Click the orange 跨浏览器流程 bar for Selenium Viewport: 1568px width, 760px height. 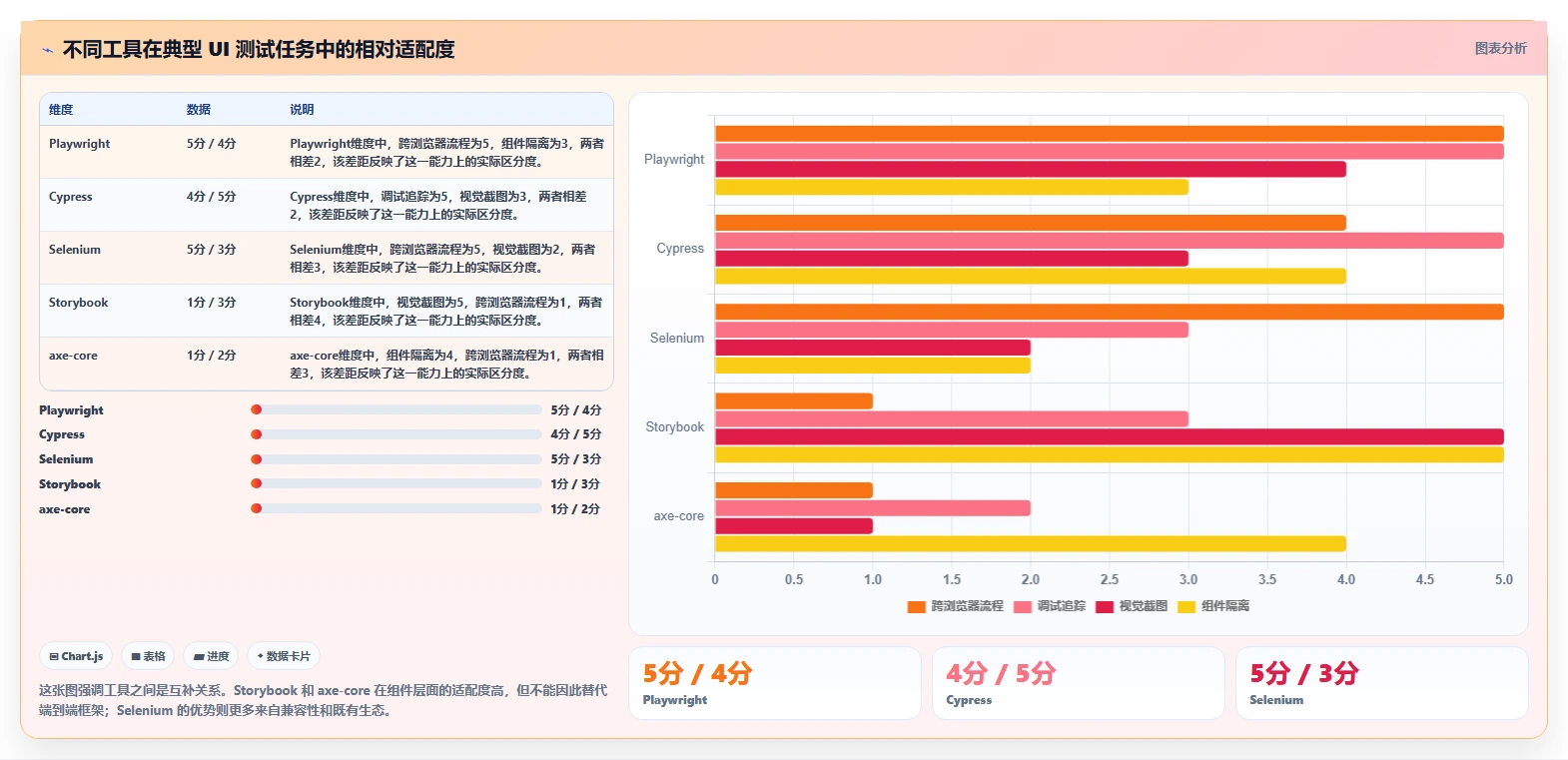(1110, 312)
